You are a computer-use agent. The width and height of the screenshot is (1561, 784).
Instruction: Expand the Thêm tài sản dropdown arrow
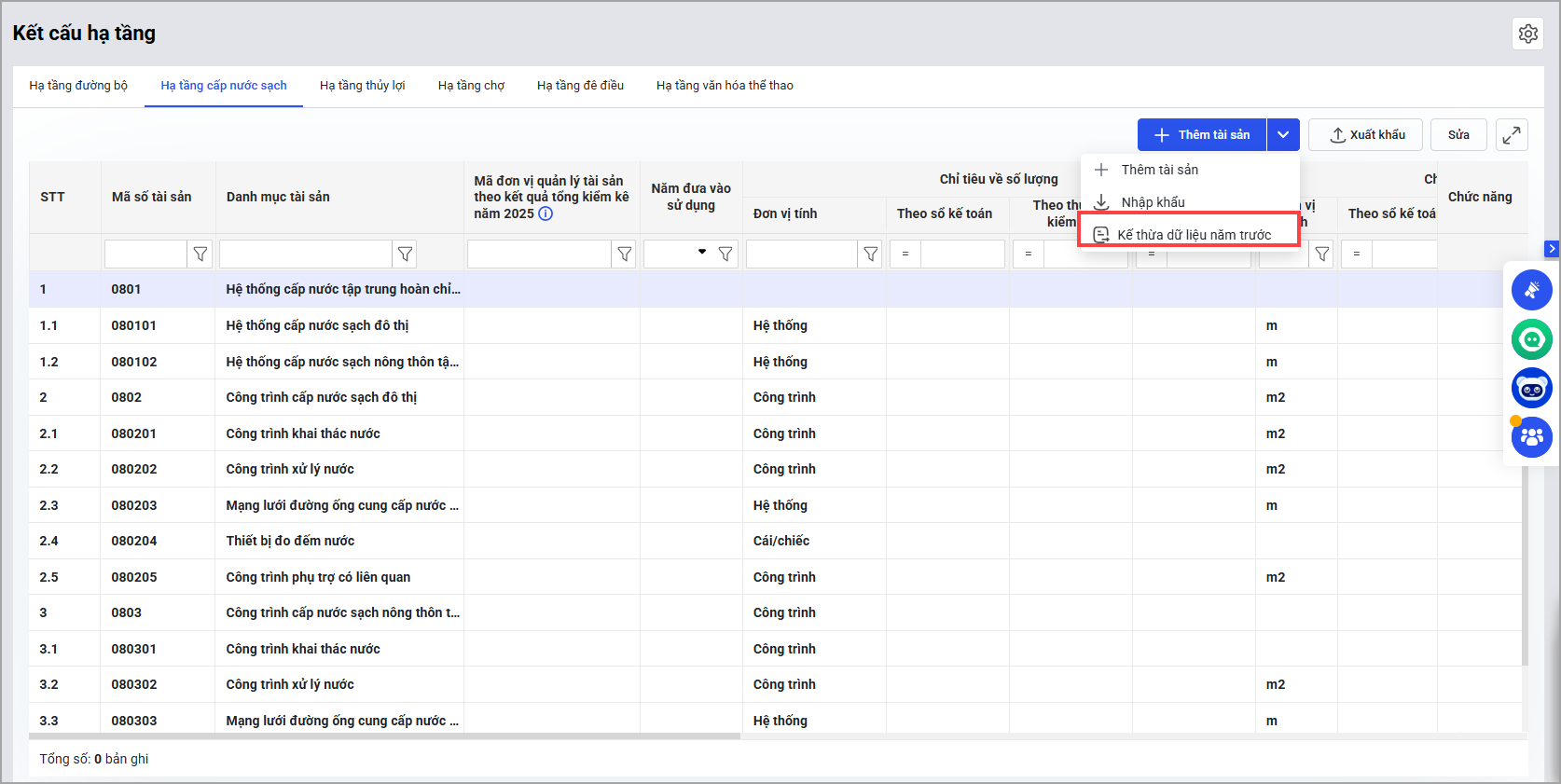point(1283,135)
